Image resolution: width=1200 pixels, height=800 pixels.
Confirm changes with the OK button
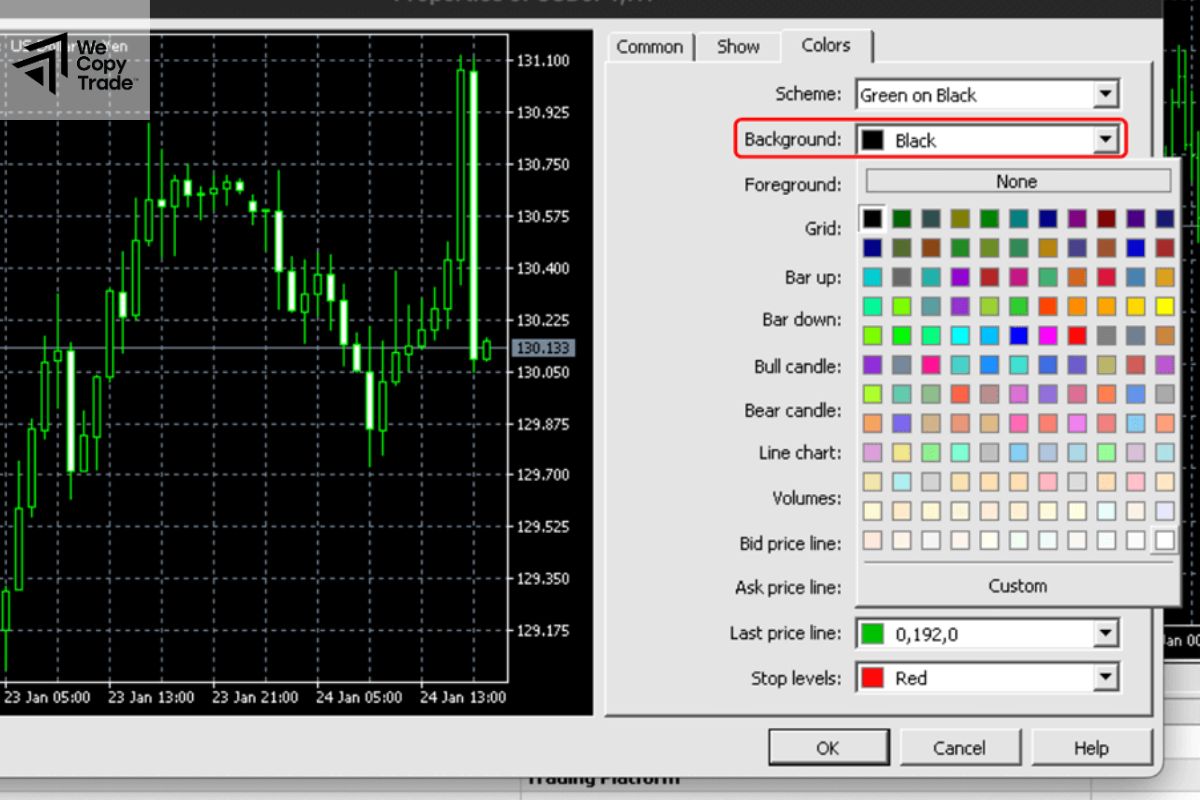coord(828,747)
